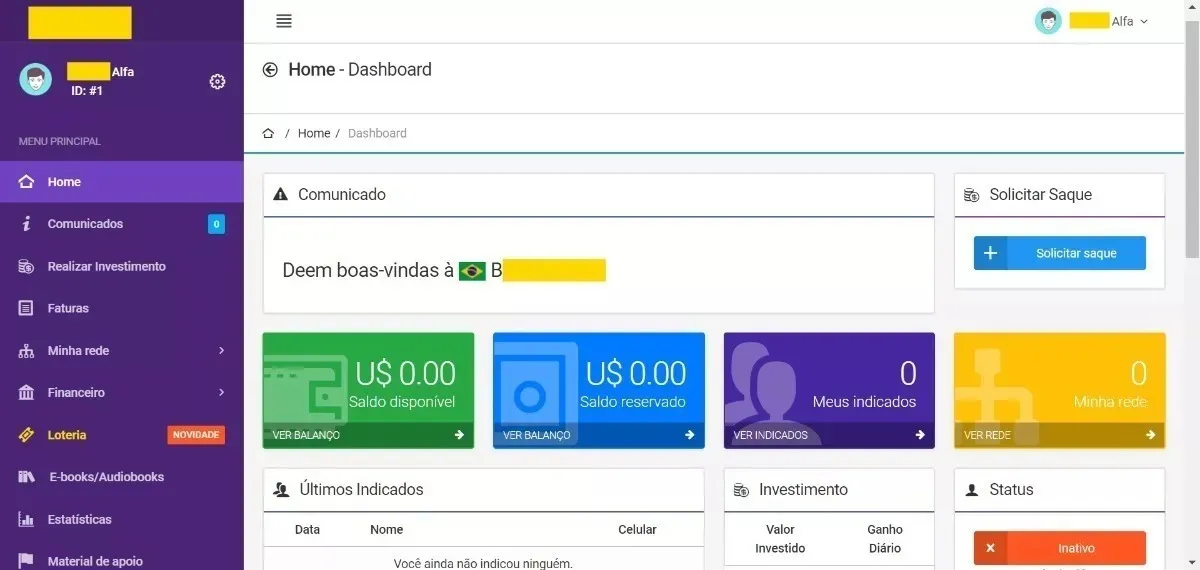The width and height of the screenshot is (1200, 570).
Task: Click the breadcrumb home icon
Action: pos(268,133)
